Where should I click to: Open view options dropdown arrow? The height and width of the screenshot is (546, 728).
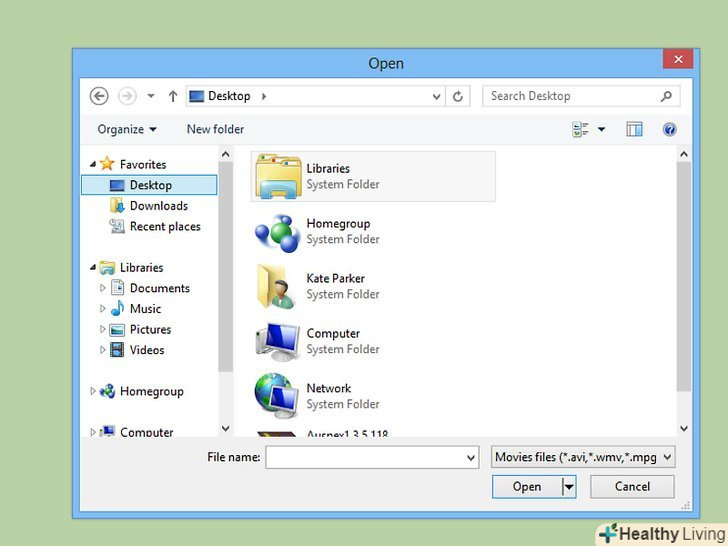(x=601, y=129)
